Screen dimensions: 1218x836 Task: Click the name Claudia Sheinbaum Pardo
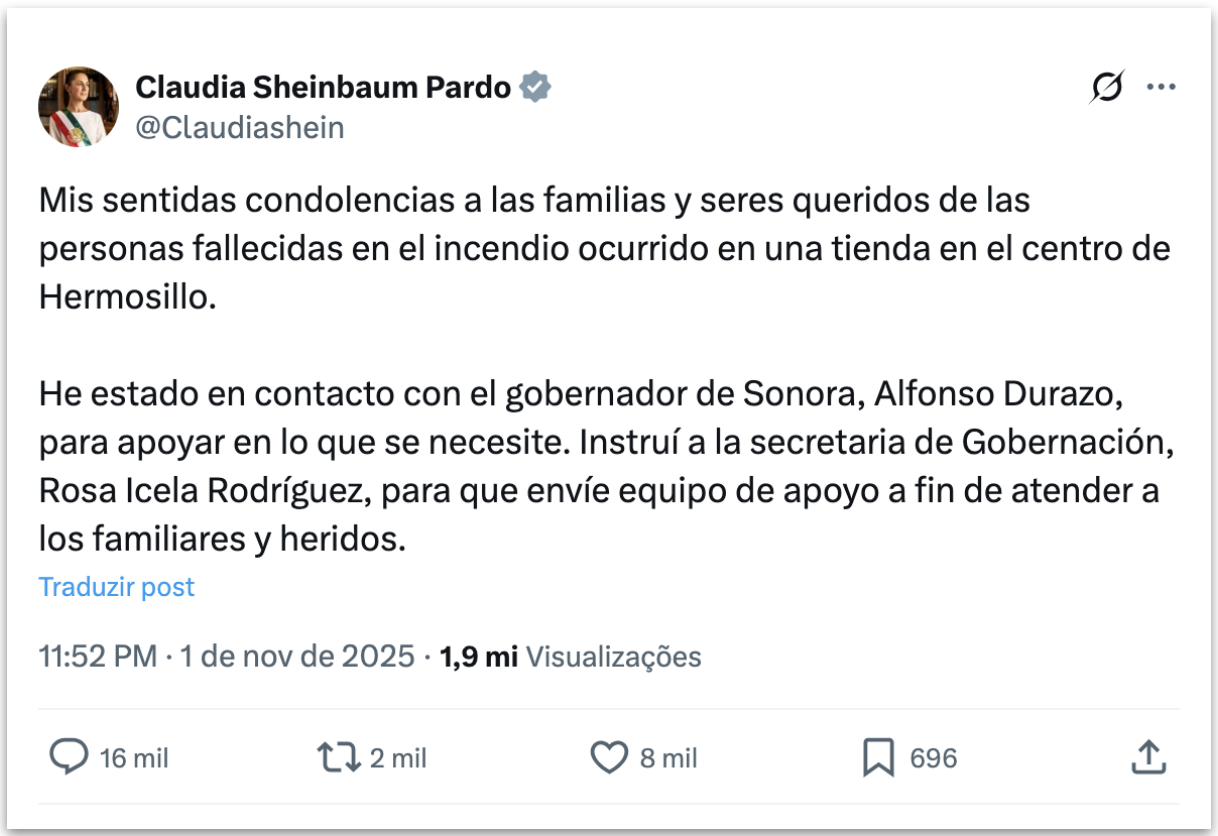[323, 88]
